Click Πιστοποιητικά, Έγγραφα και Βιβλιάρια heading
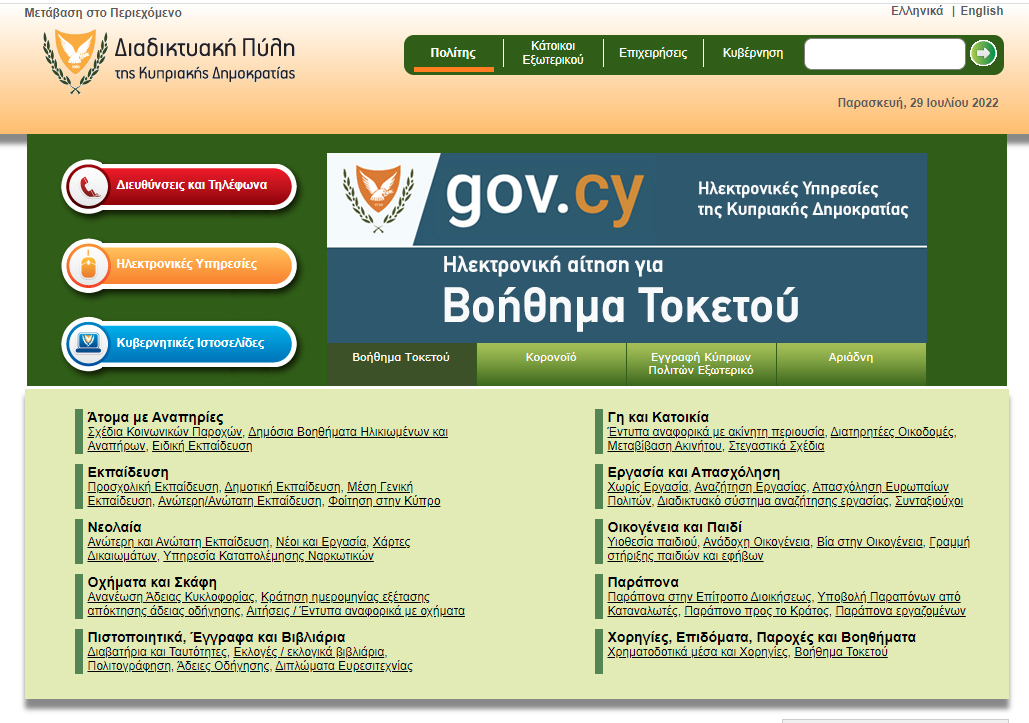Image resolution: width=1029 pixels, height=723 pixels. (217, 638)
